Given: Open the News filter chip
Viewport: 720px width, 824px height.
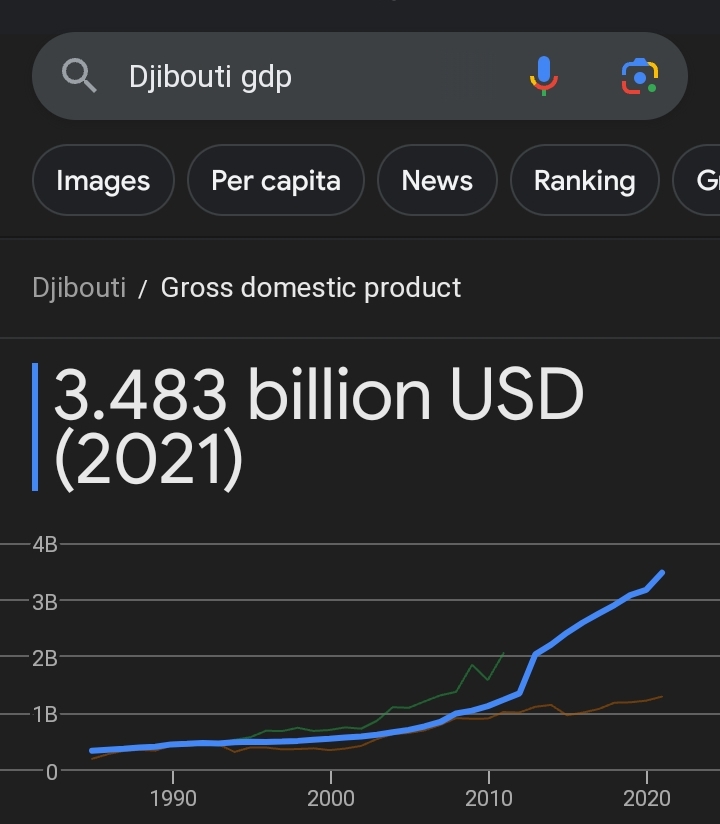Looking at the screenshot, I should (x=437, y=180).
